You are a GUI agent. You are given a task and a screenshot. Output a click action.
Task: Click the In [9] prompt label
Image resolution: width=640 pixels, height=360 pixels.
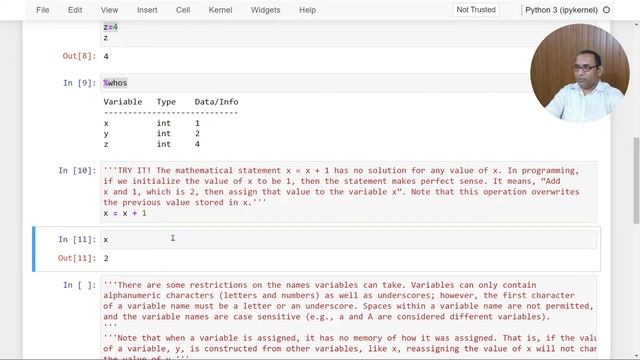click(79, 83)
